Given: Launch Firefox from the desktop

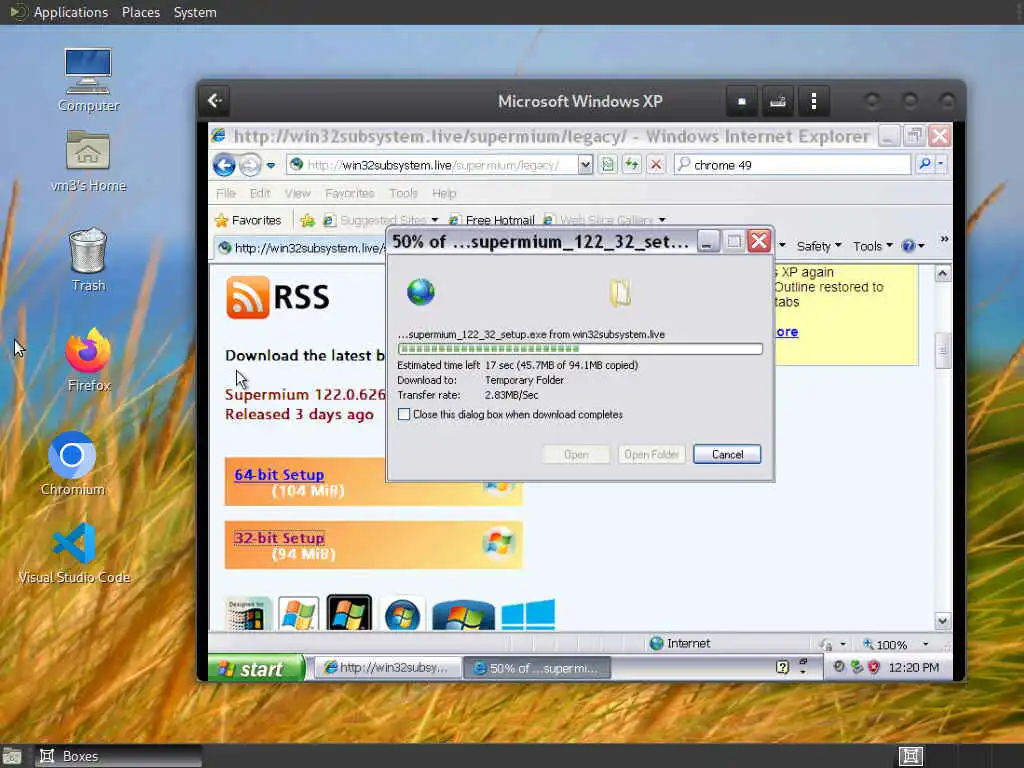Looking at the screenshot, I should pos(88,359).
